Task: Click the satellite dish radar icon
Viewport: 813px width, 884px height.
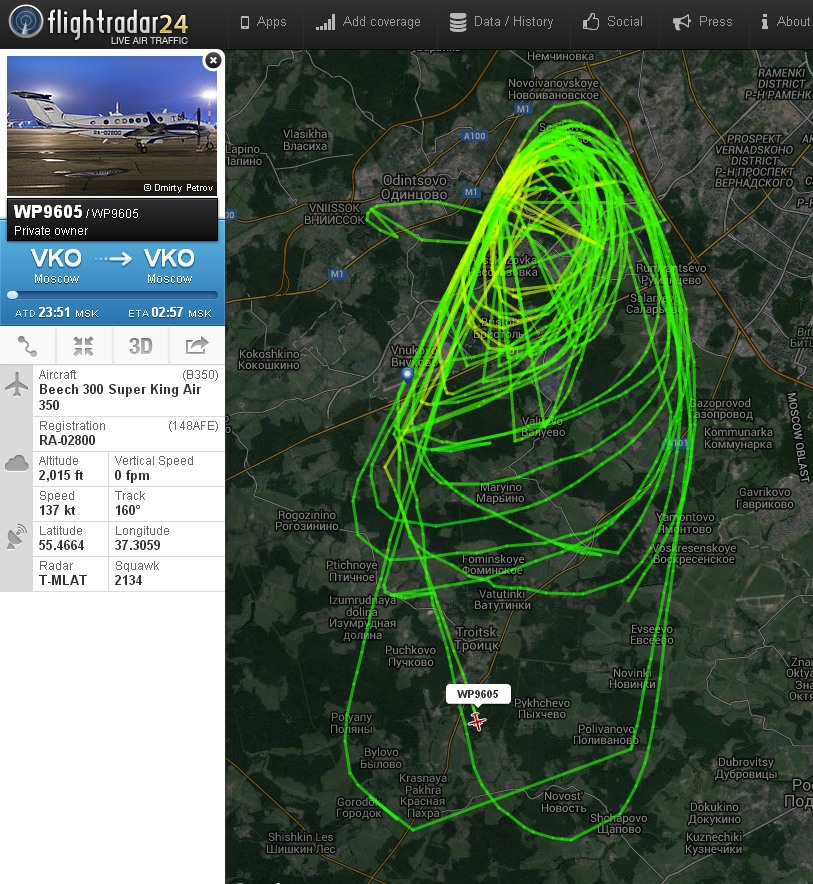Action: (x=16, y=536)
